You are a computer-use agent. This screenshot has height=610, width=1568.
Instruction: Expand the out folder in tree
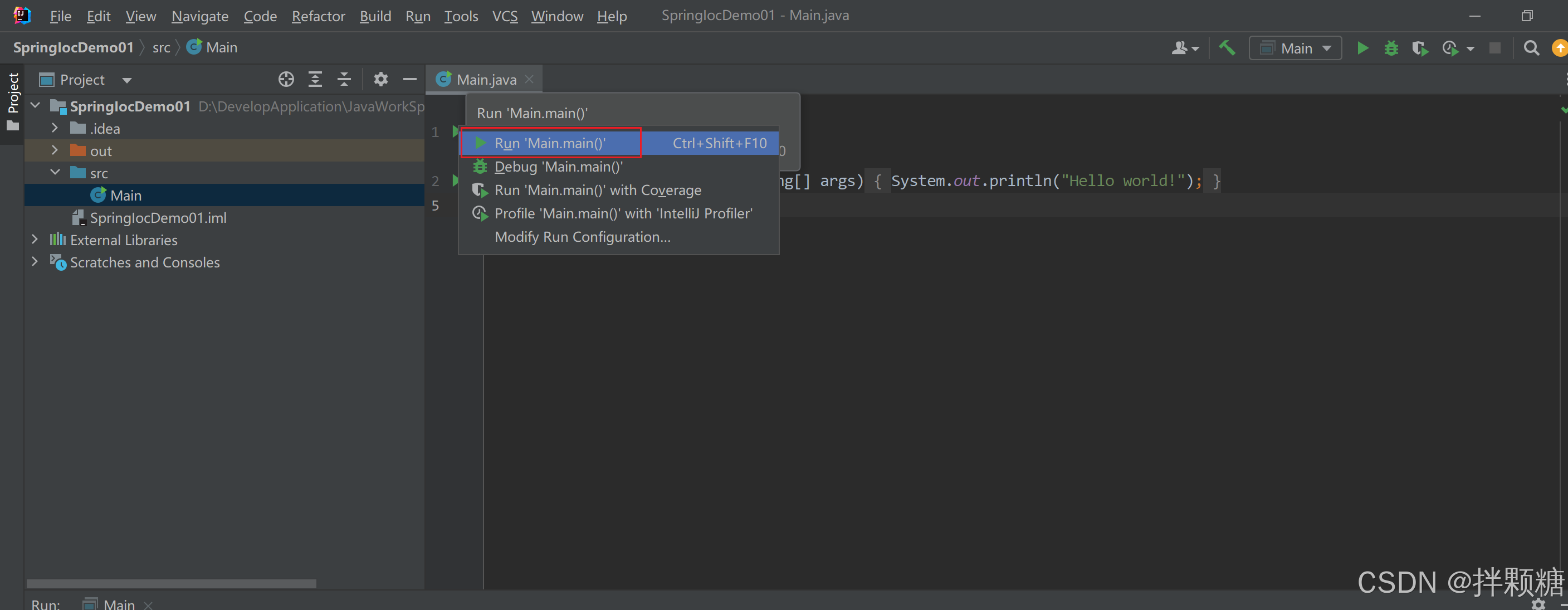point(55,150)
